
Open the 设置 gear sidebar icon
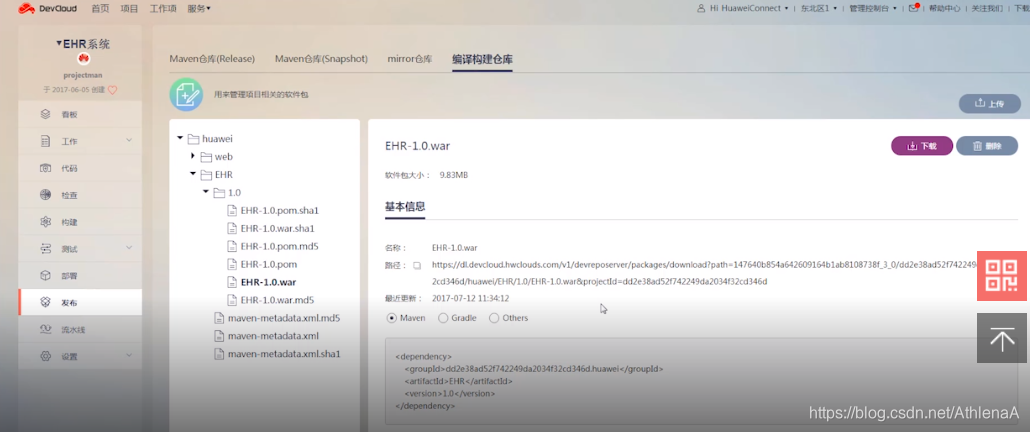pos(45,356)
